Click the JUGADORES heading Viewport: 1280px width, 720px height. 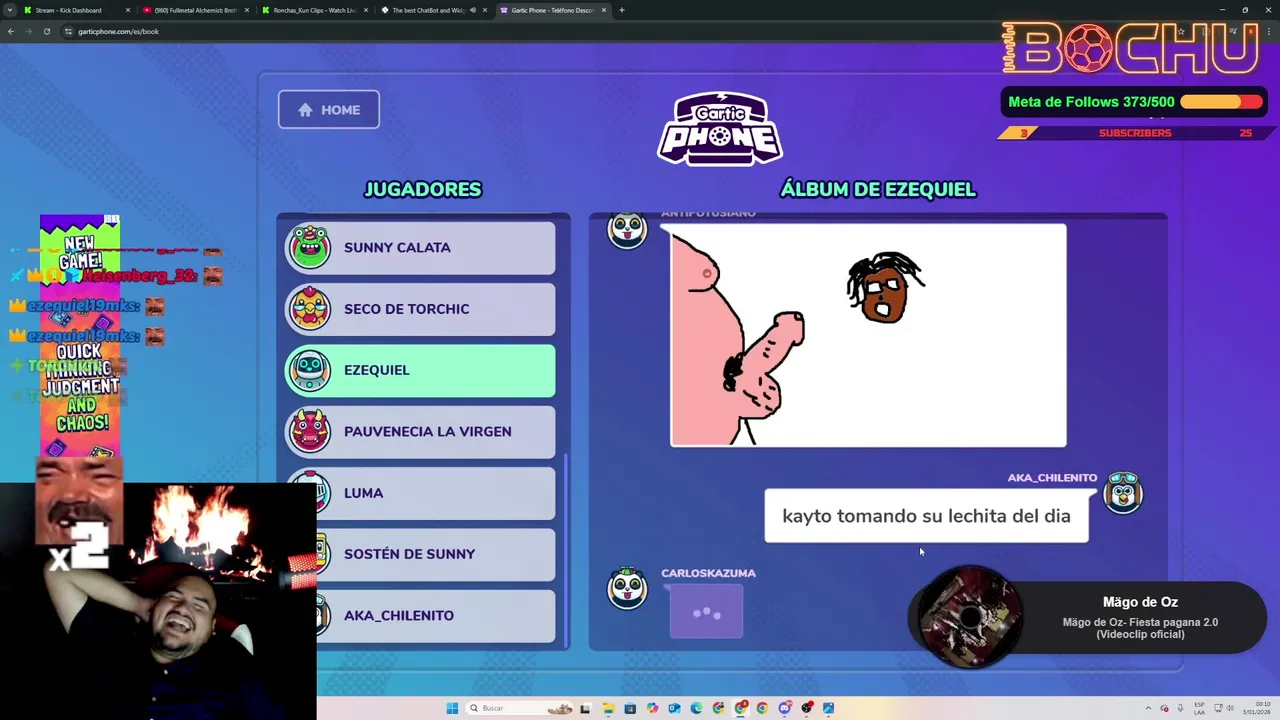423,189
